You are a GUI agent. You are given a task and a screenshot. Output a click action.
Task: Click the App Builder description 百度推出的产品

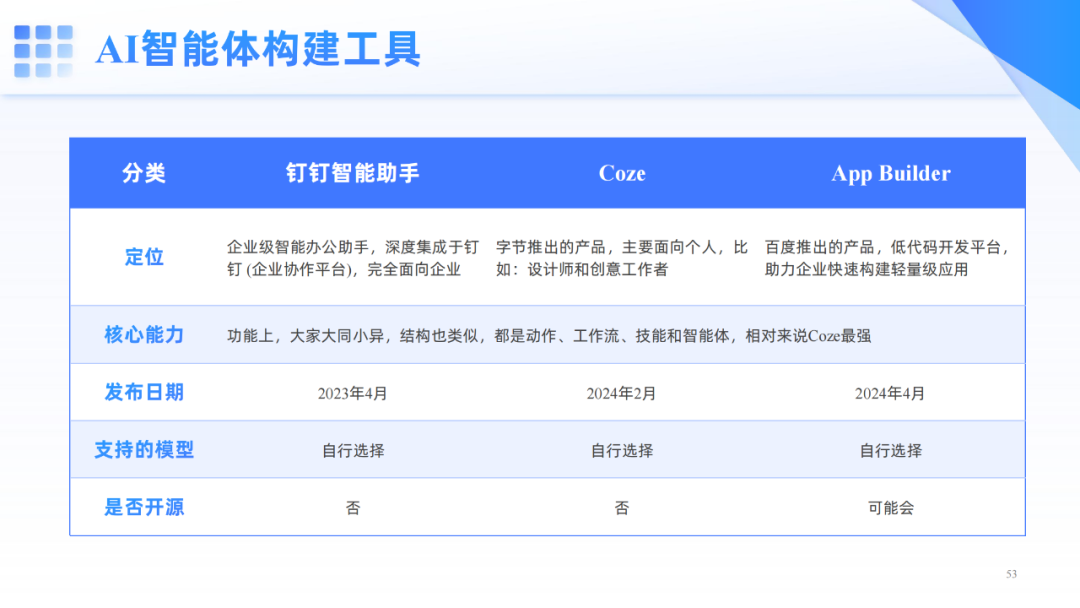click(887, 258)
